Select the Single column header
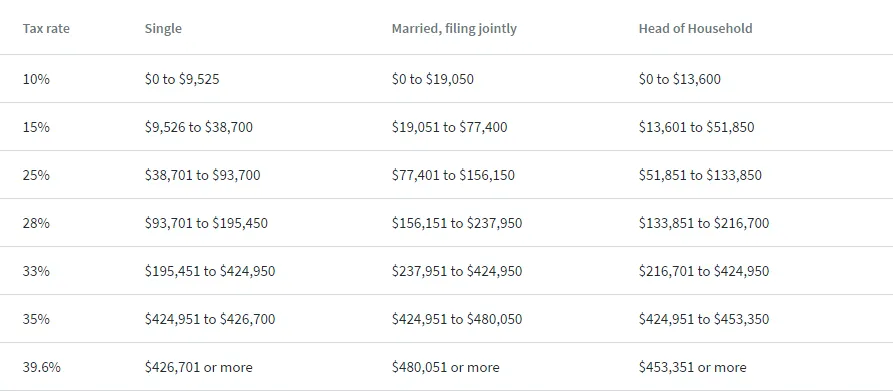This screenshot has height=391, width=893. 163,28
